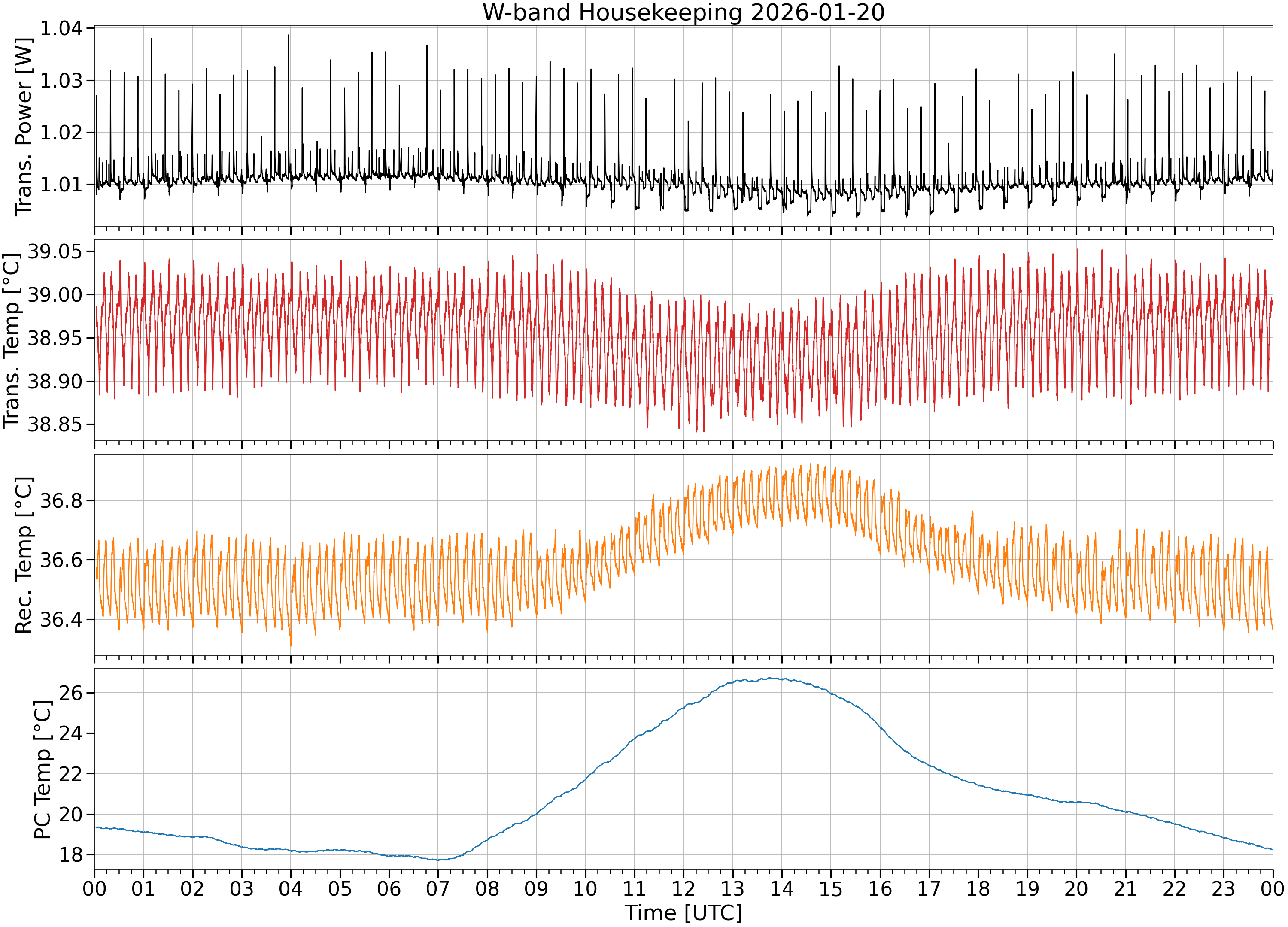Click the Trans. Power [W] axis label
1288x927 pixels.
[x=24, y=127]
